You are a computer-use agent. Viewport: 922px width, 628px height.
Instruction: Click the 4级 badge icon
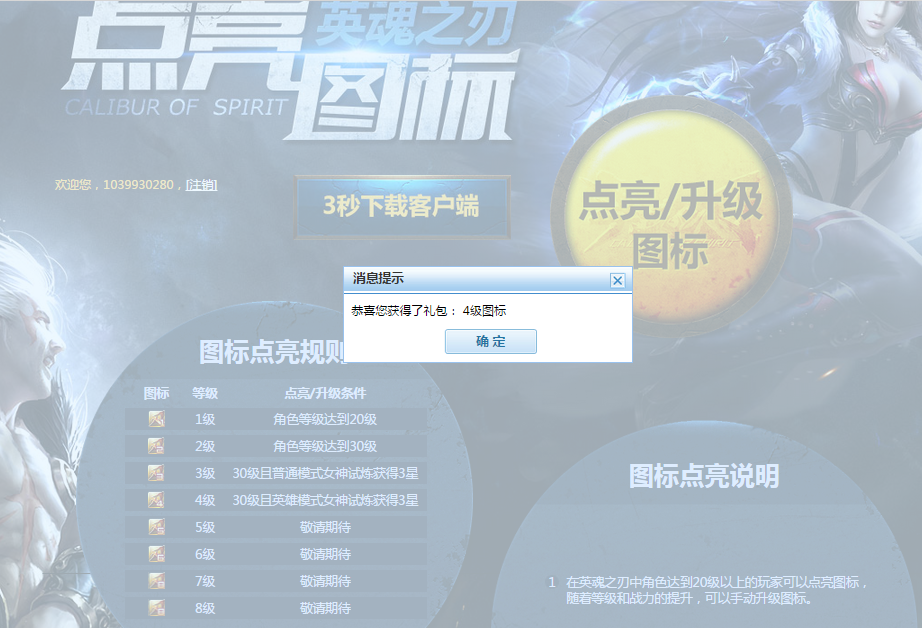pos(156,500)
